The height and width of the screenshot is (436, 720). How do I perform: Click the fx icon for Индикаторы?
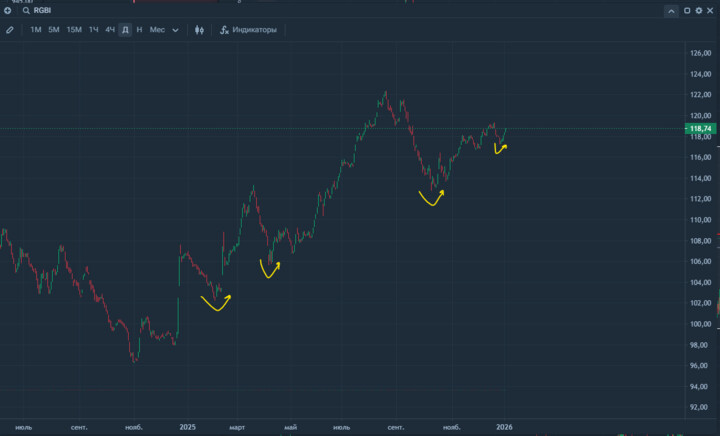point(224,30)
